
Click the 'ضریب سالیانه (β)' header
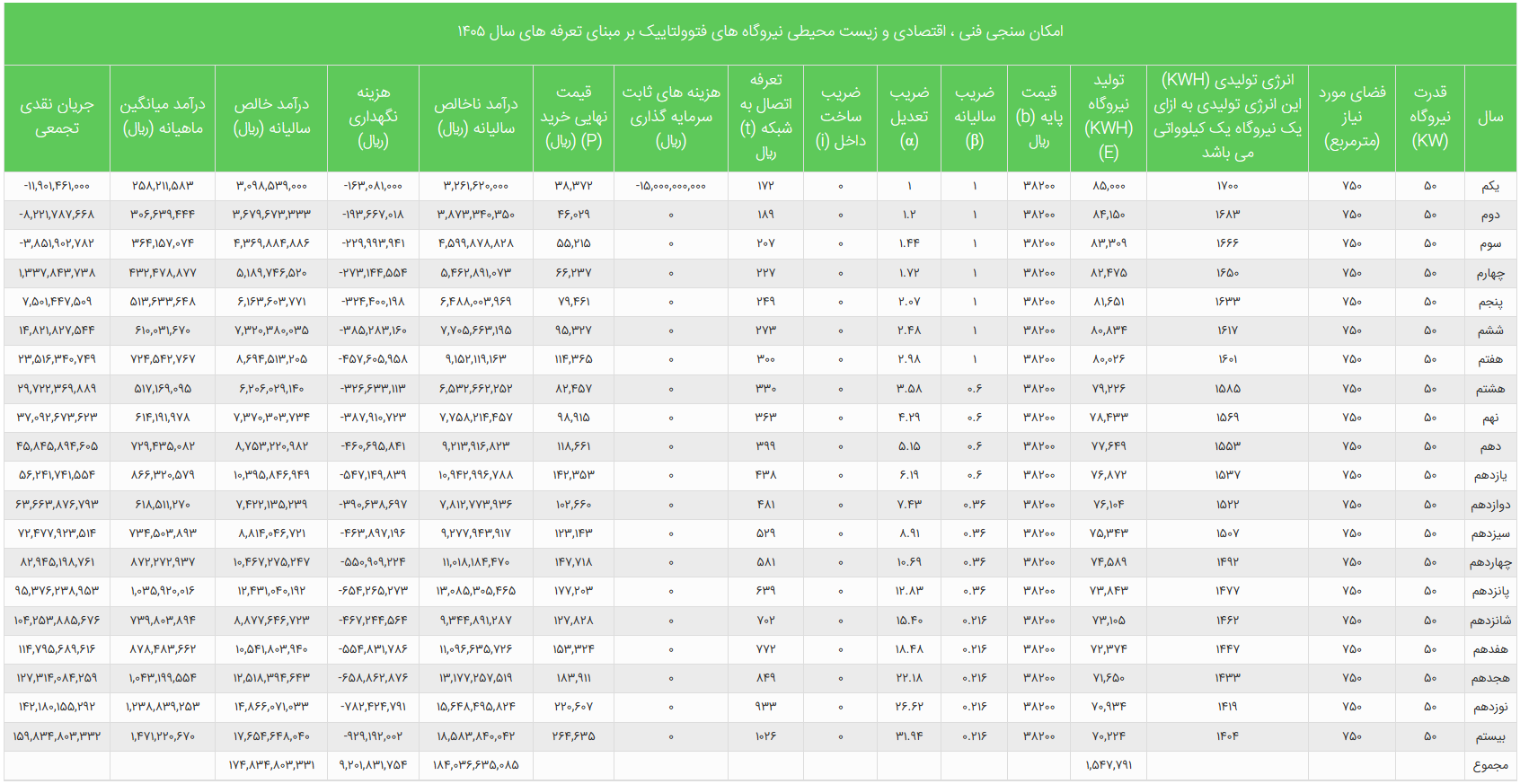(975, 117)
